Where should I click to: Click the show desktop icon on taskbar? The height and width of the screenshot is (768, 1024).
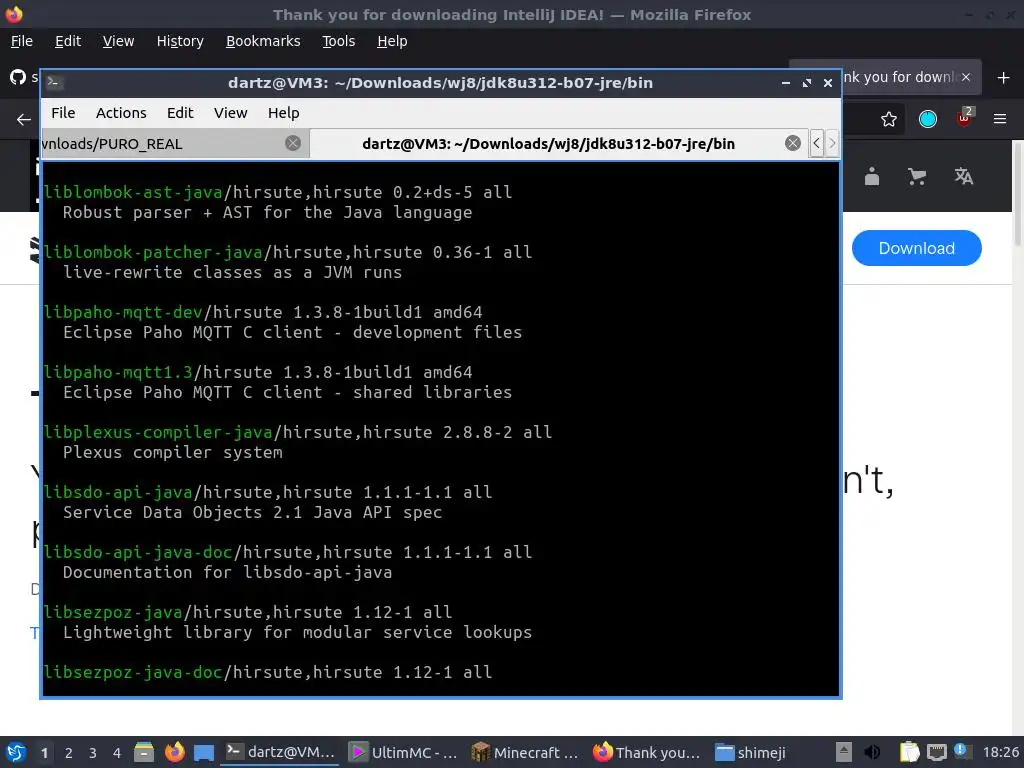coord(204,752)
